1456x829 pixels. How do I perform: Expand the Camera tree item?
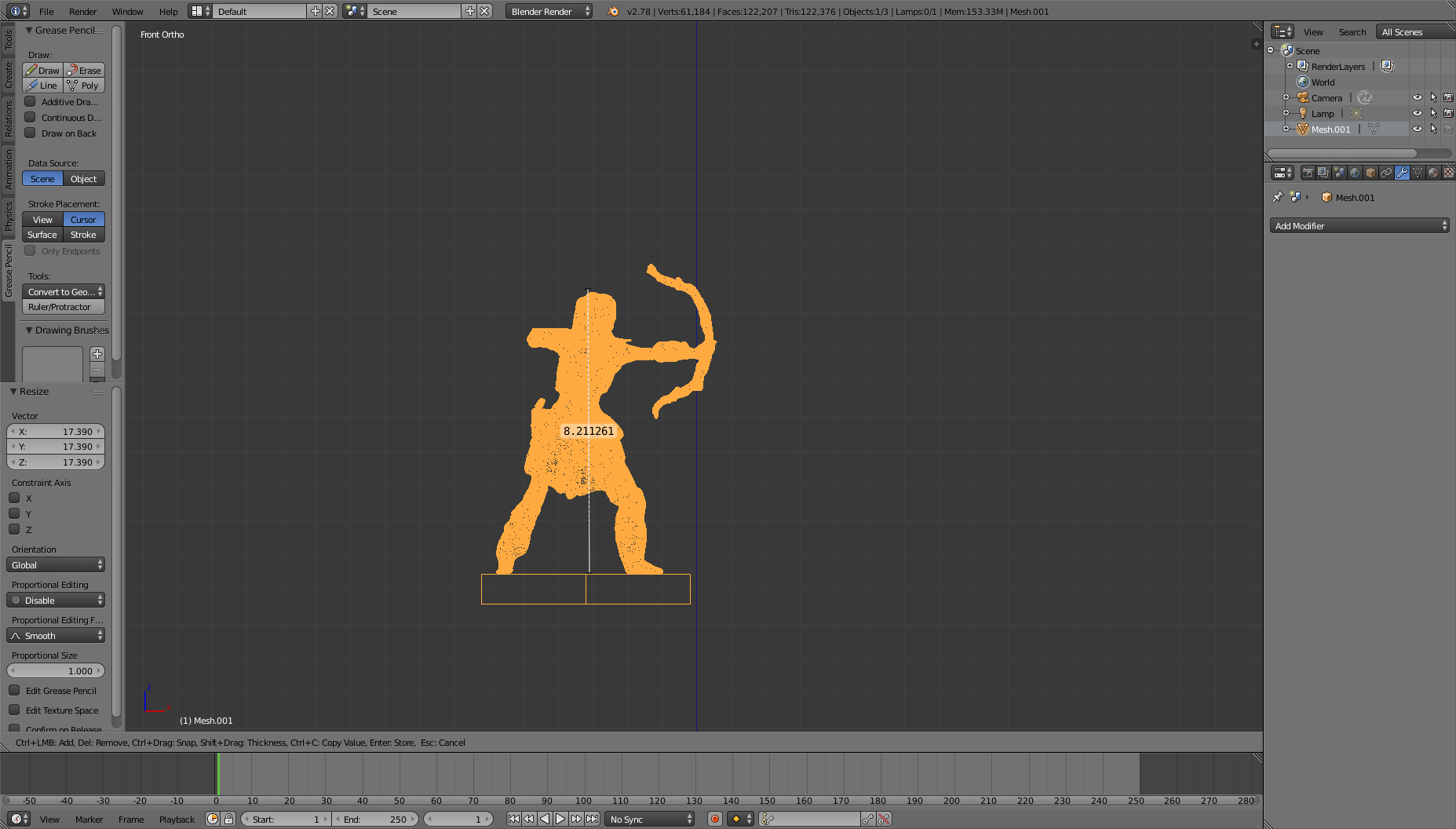[1286, 97]
